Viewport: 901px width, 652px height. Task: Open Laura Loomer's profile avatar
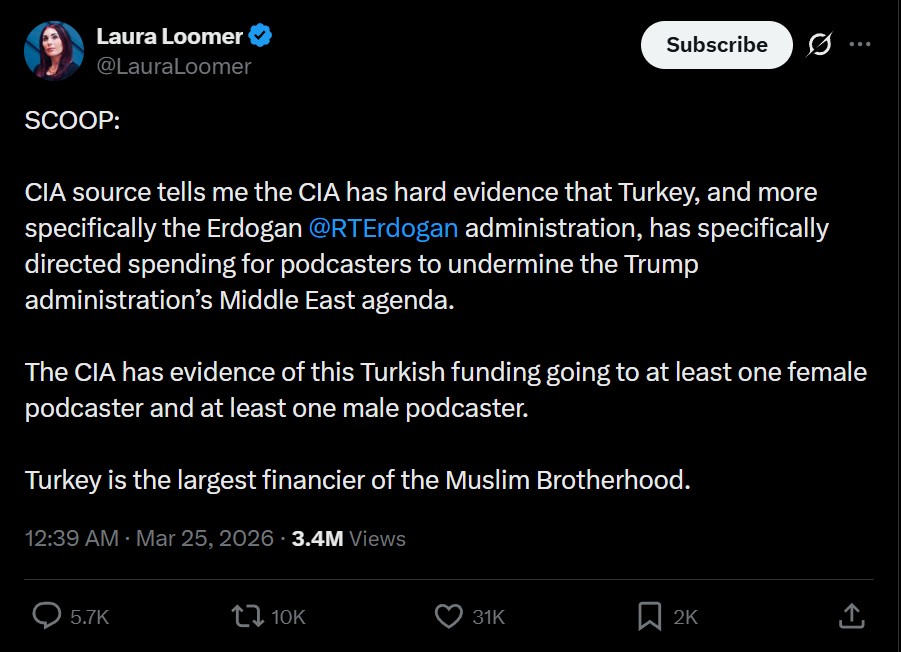(52, 50)
